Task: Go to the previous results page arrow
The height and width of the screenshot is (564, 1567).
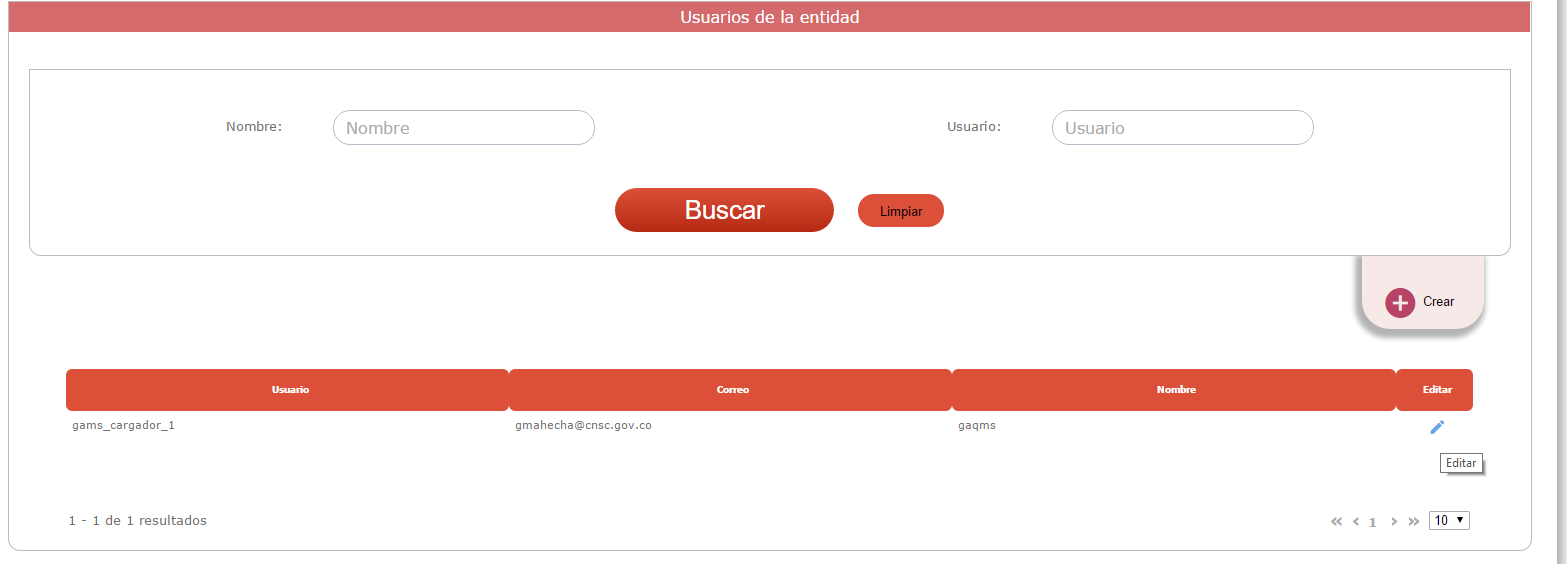Action: (1356, 521)
